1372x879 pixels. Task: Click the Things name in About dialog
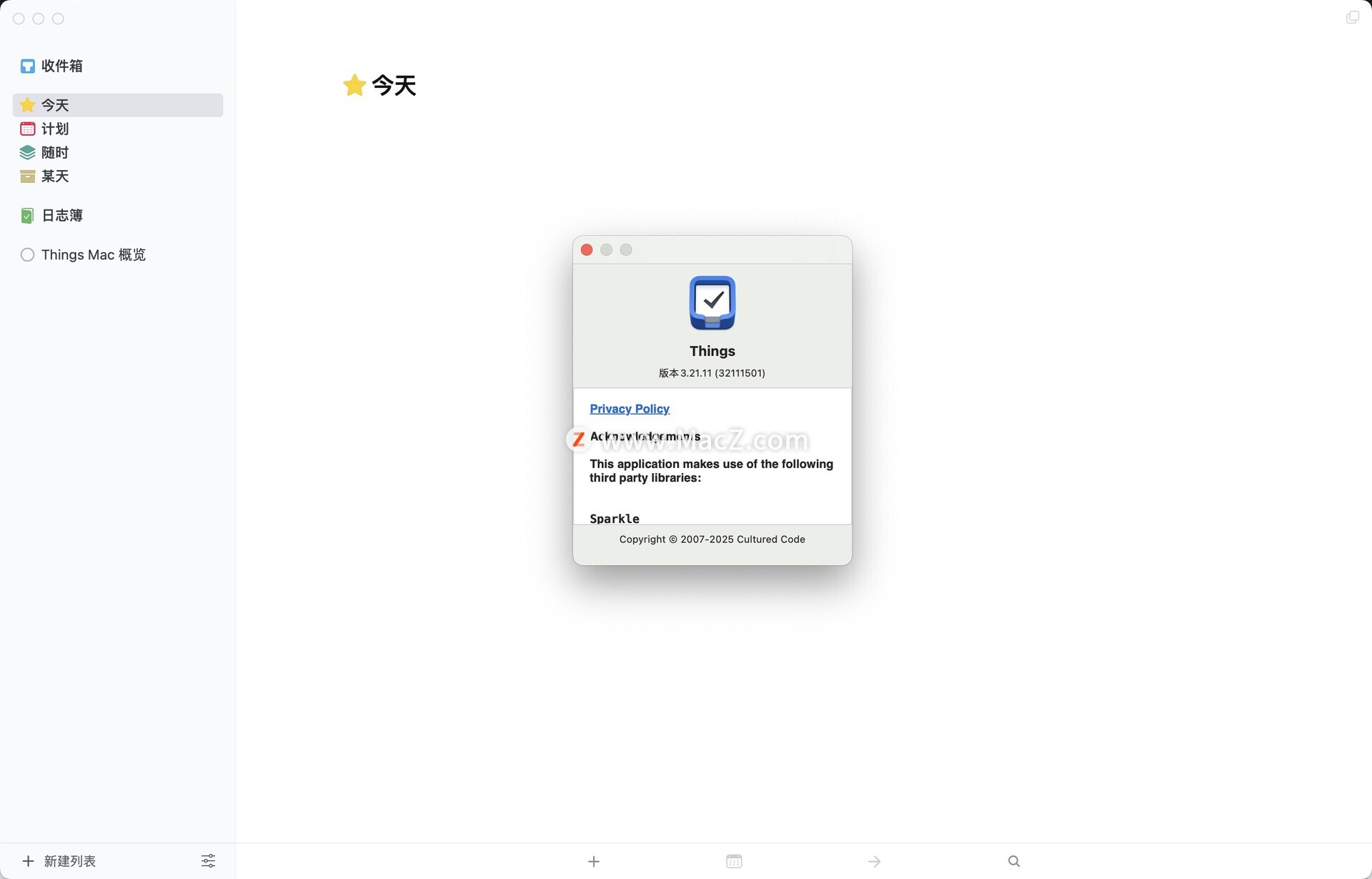pyautogui.click(x=712, y=351)
